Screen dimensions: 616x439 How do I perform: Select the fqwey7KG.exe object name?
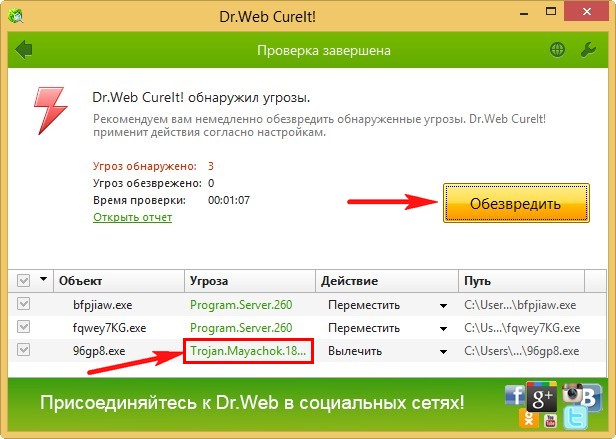pyautogui.click(x=109, y=328)
